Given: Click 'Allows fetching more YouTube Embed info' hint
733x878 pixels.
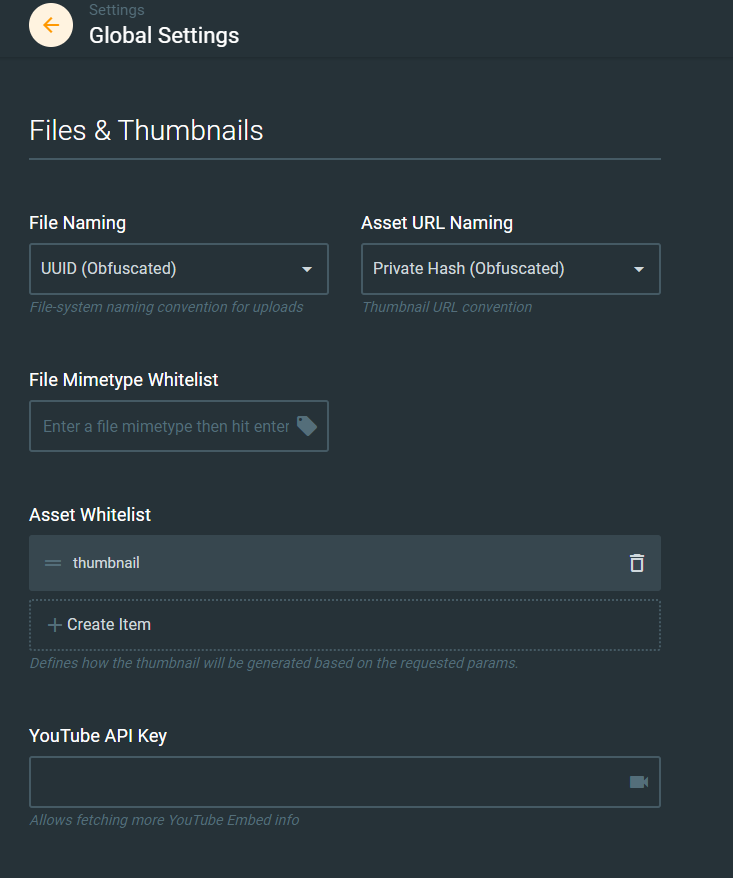Looking at the screenshot, I should tap(165, 820).
